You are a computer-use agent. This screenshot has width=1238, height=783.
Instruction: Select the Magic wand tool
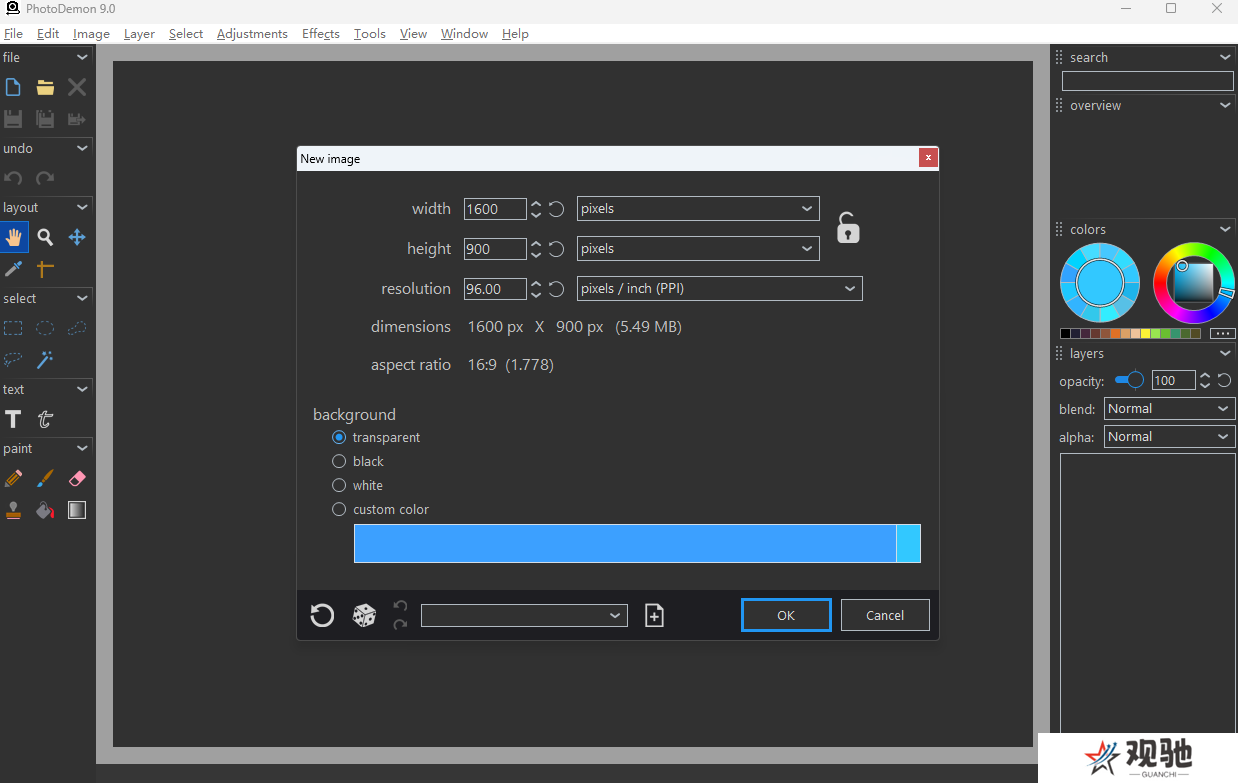click(x=45, y=359)
